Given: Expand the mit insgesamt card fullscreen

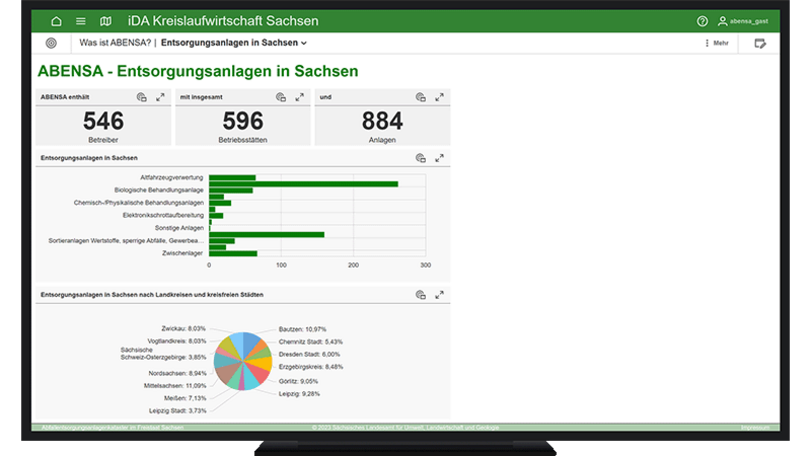Looking at the screenshot, I should pyautogui.click(x=300, y=97).
